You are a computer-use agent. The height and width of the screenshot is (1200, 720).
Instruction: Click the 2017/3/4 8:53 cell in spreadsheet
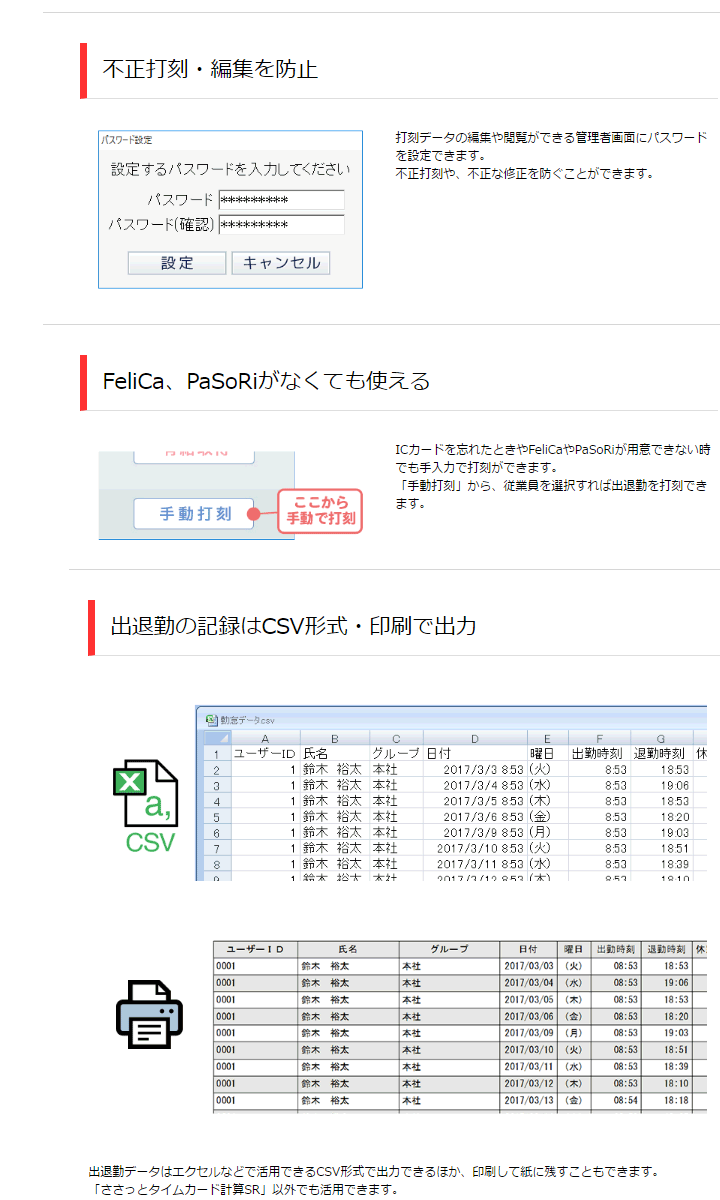click(x=475, y=785)
